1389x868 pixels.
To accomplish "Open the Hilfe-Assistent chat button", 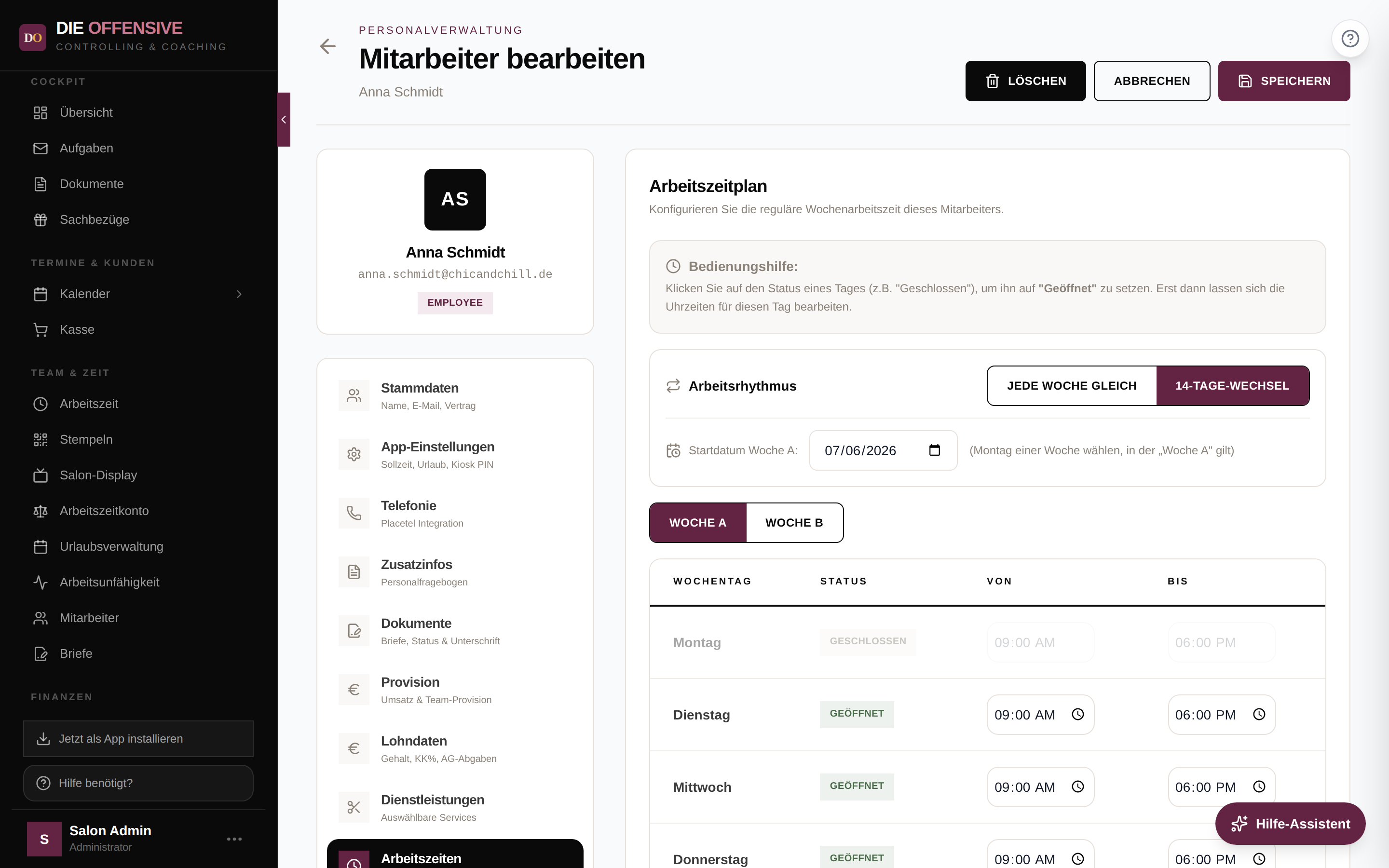I will (1290, 824).
